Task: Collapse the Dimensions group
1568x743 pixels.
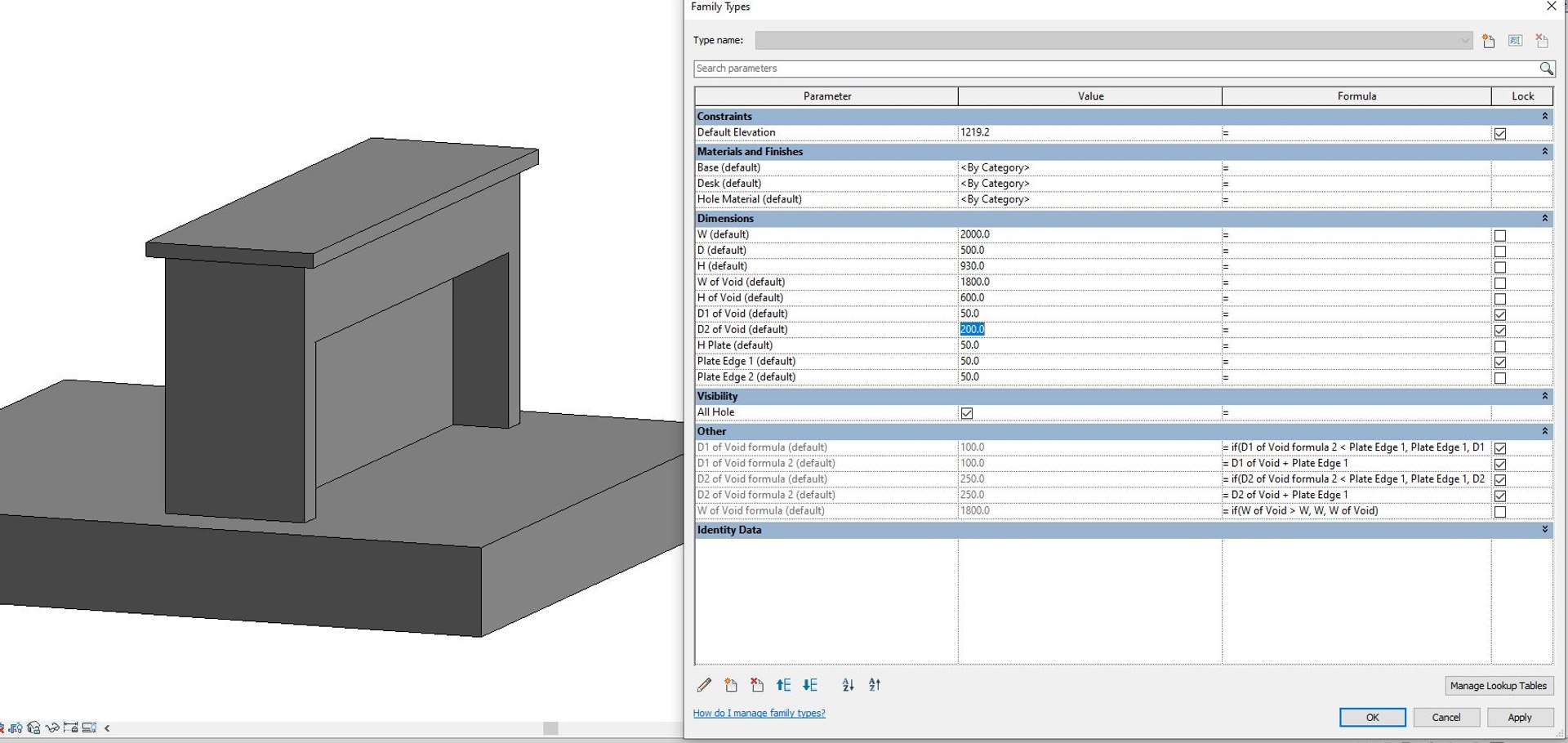Action: [x=1544, y=219]
